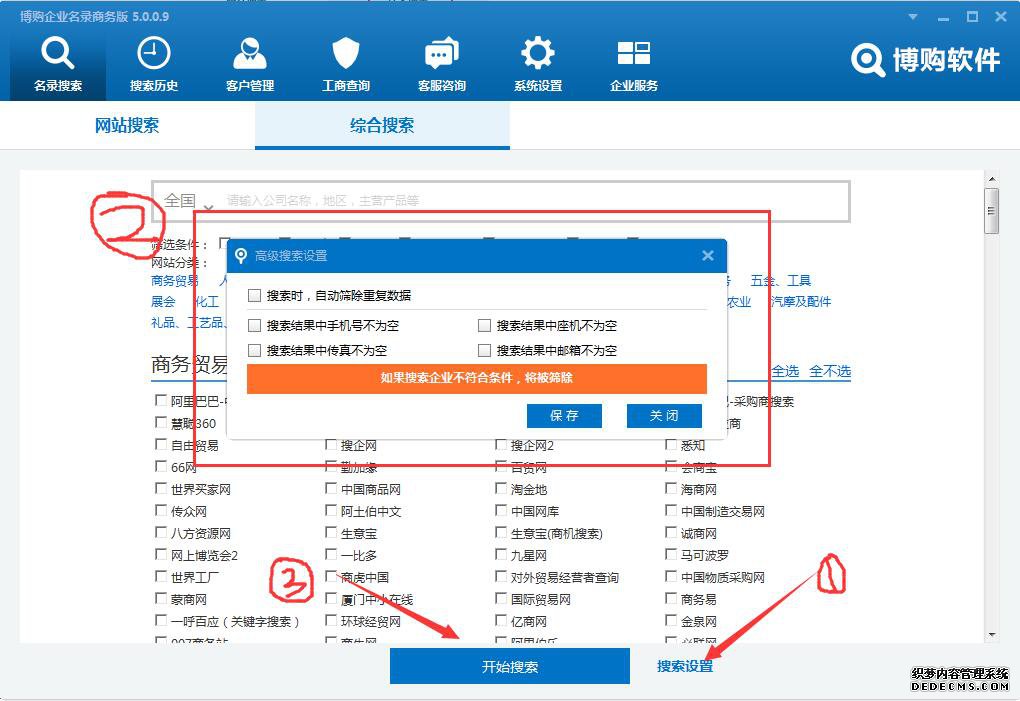
Task: Open the 名录搜索 magnifier icon
Action: click(x=57, y=53)
